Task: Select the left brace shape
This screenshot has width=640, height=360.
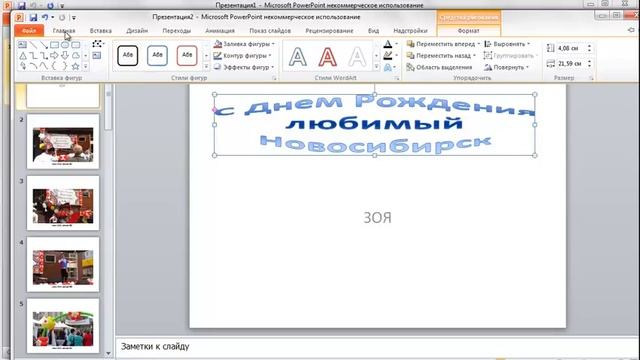Action: (55, 66)
